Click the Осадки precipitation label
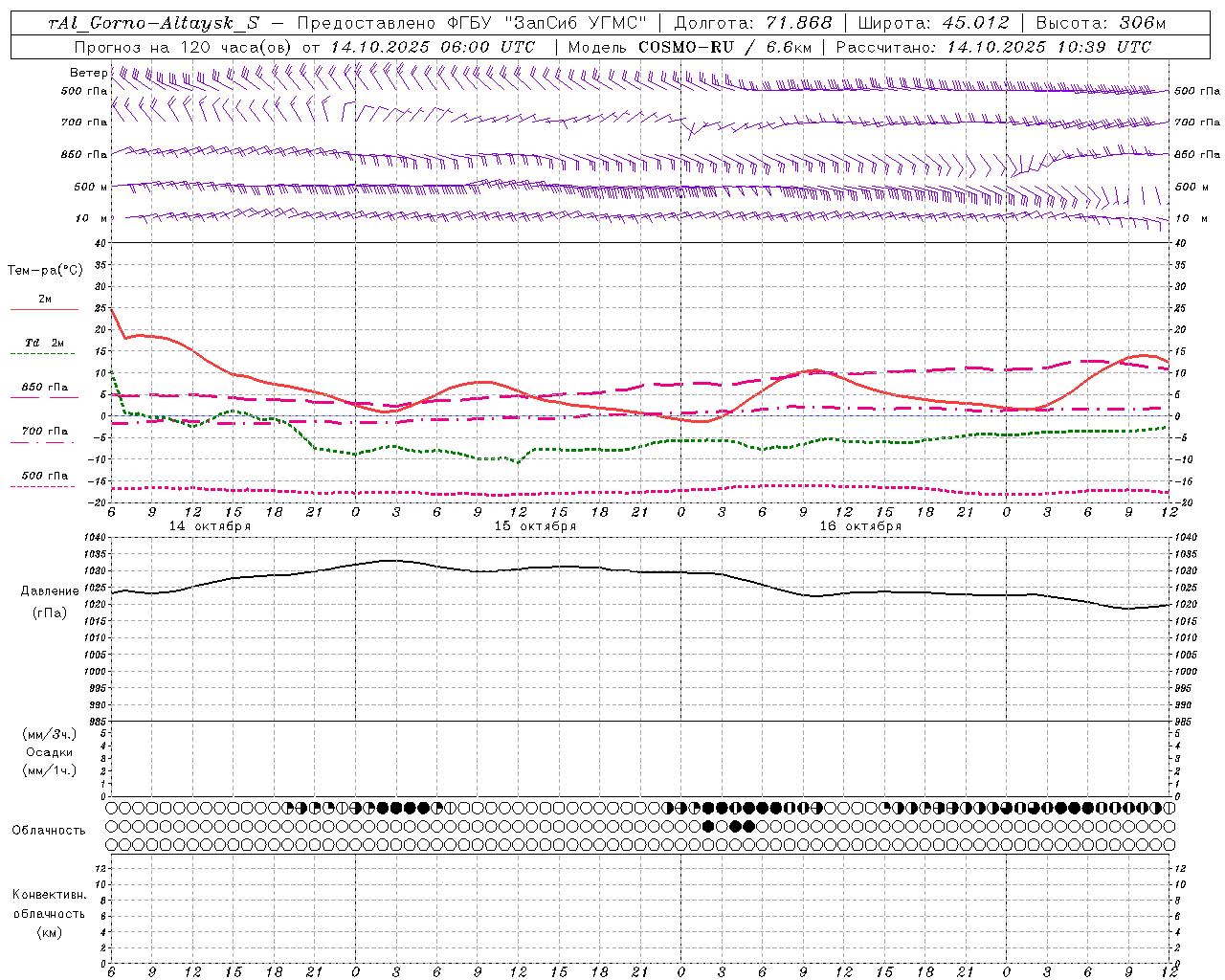1225x980 pixels. click(50, 752)
